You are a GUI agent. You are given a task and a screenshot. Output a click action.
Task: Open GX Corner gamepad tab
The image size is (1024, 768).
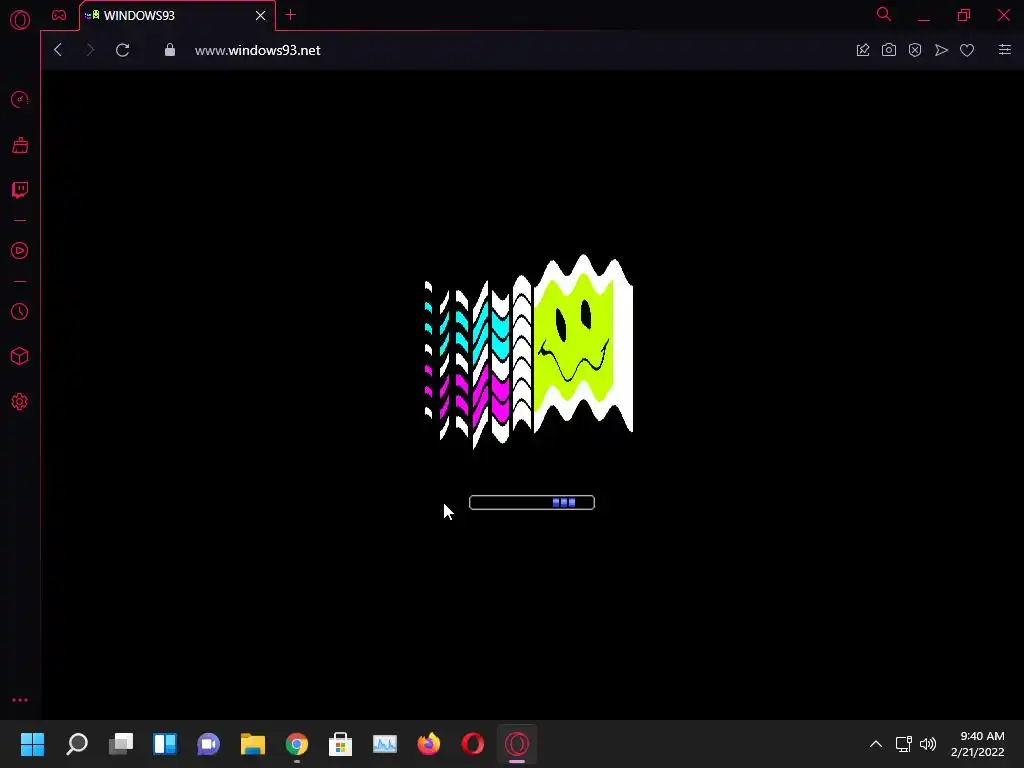tap(59, 15)
